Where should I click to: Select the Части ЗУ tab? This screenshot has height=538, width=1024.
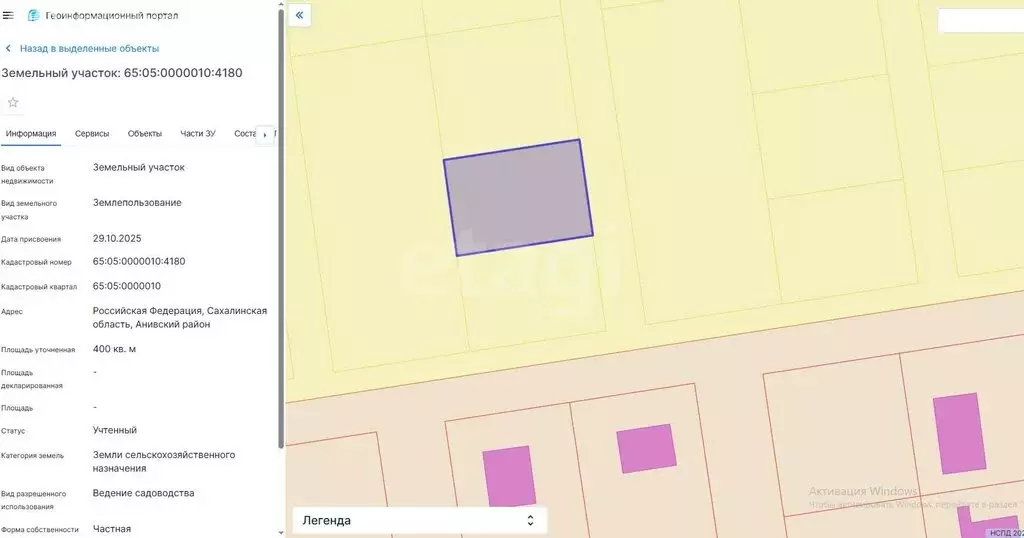(x=198, y=133)
